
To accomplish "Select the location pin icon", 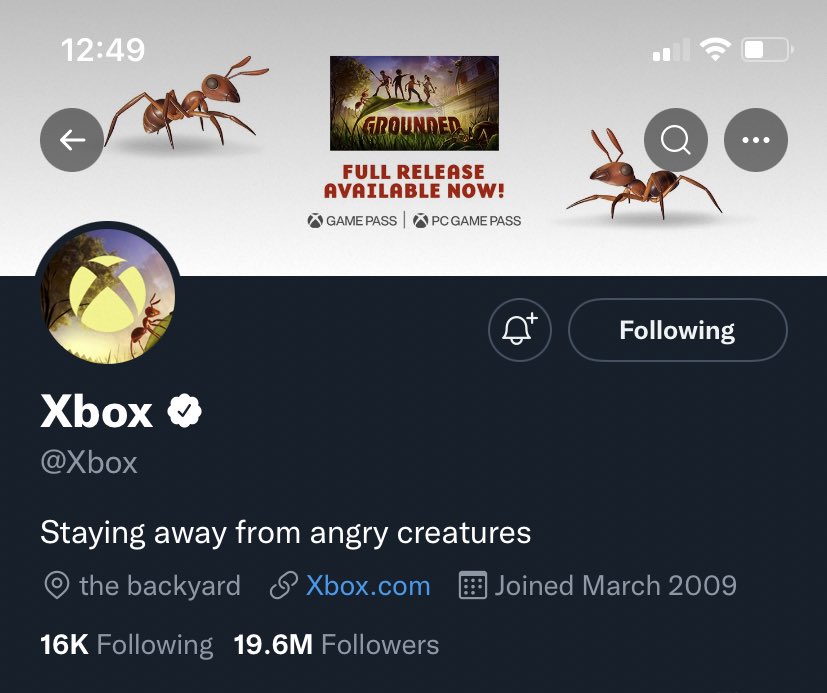I will (x=56, y=585).
